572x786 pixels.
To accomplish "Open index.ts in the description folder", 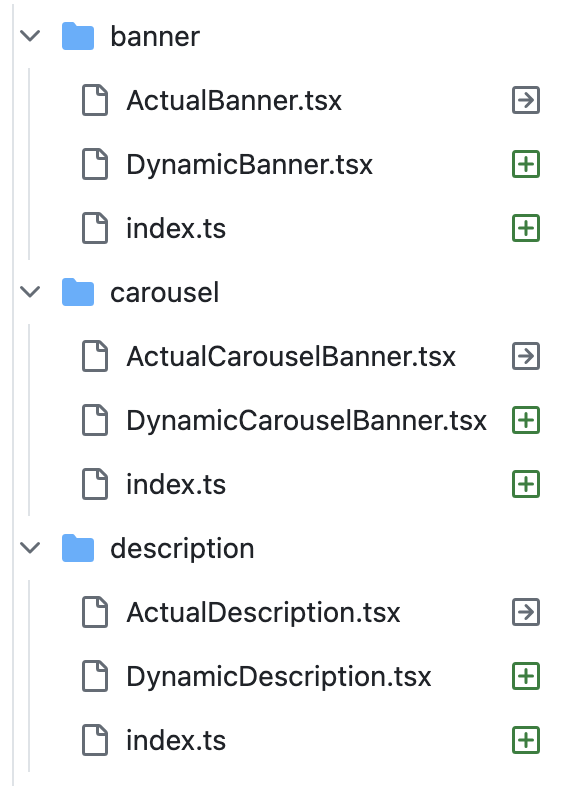I will point(176,740).
